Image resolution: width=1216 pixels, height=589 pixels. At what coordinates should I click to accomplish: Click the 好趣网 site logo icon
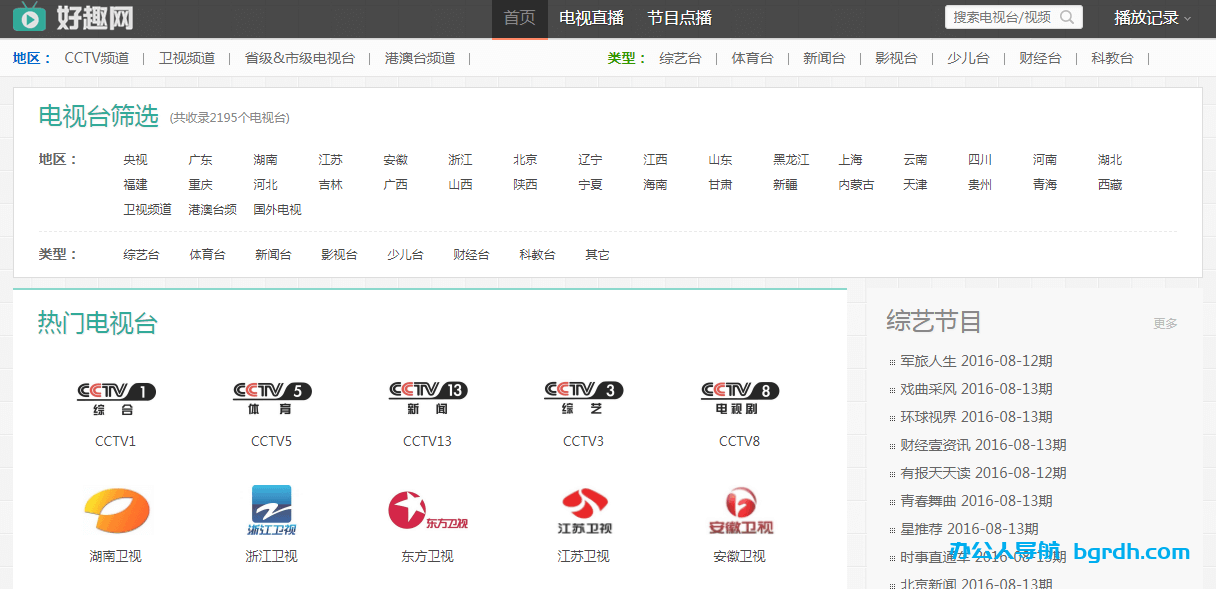point(28,17)
